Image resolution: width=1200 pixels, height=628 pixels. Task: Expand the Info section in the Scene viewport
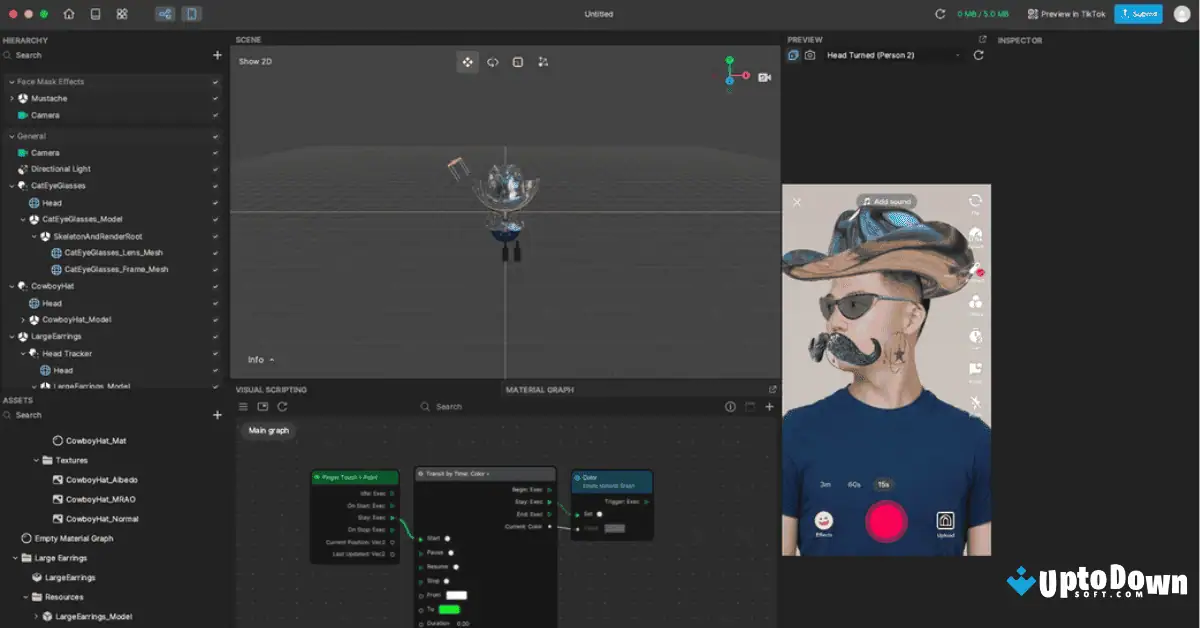click(262, 360)
